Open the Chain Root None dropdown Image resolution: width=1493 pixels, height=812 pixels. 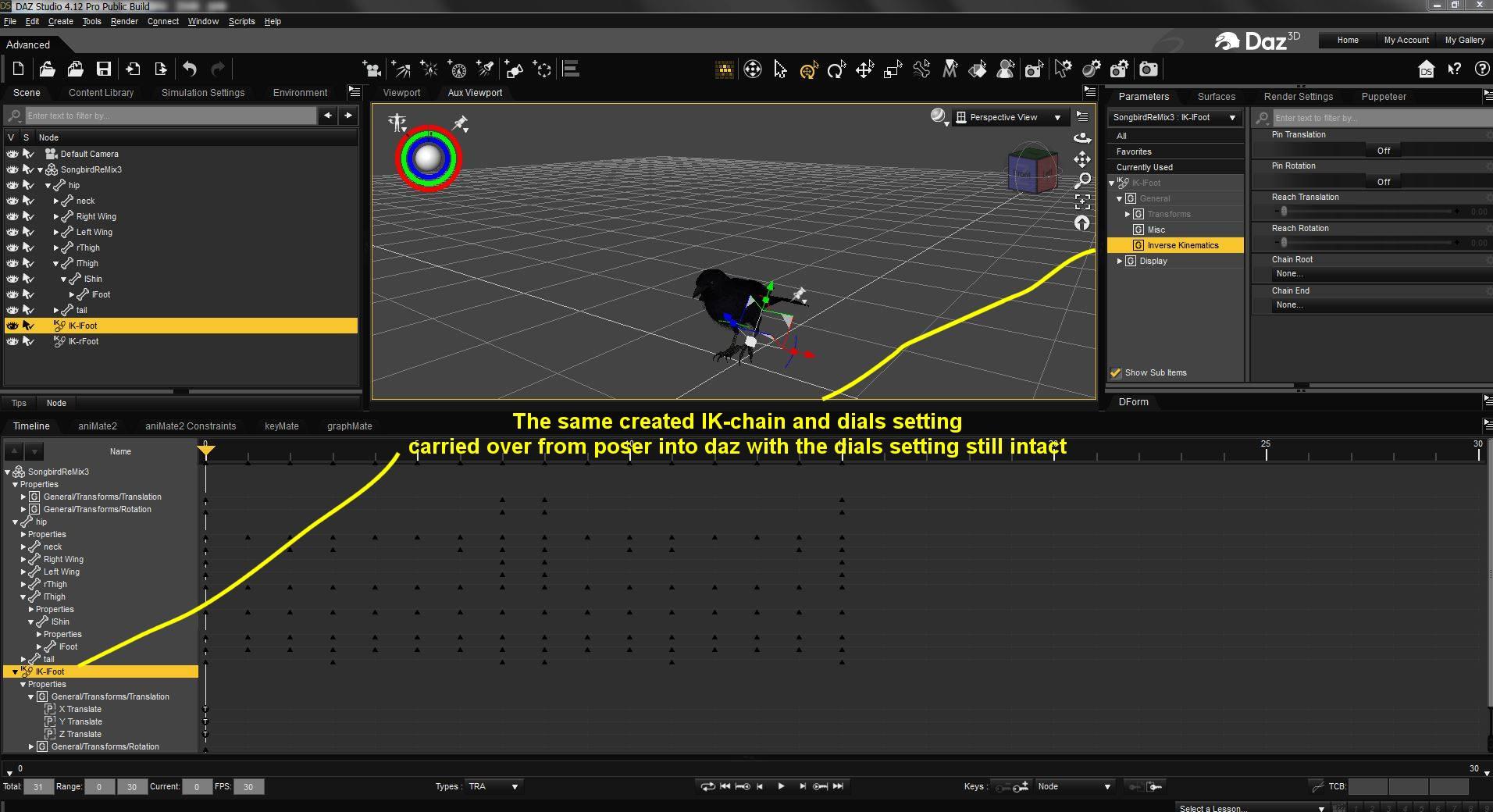pyautogui.click(x=1381, y=274)
